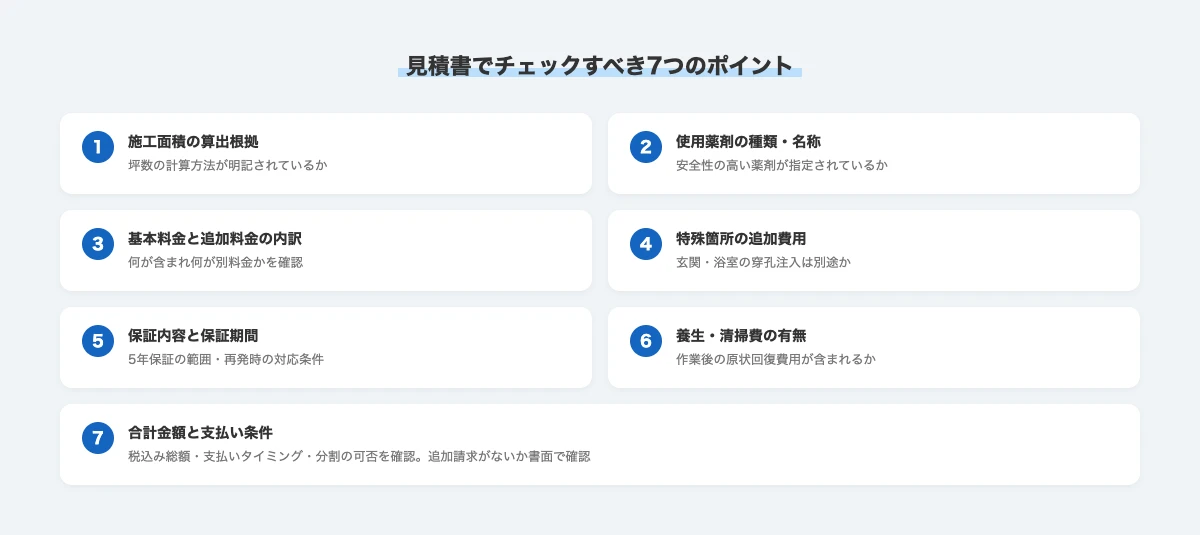1200x535 pixels.
Task: Click the text 玄関・浴室の穿孔注入は別途か
Action: pos(763,262)
